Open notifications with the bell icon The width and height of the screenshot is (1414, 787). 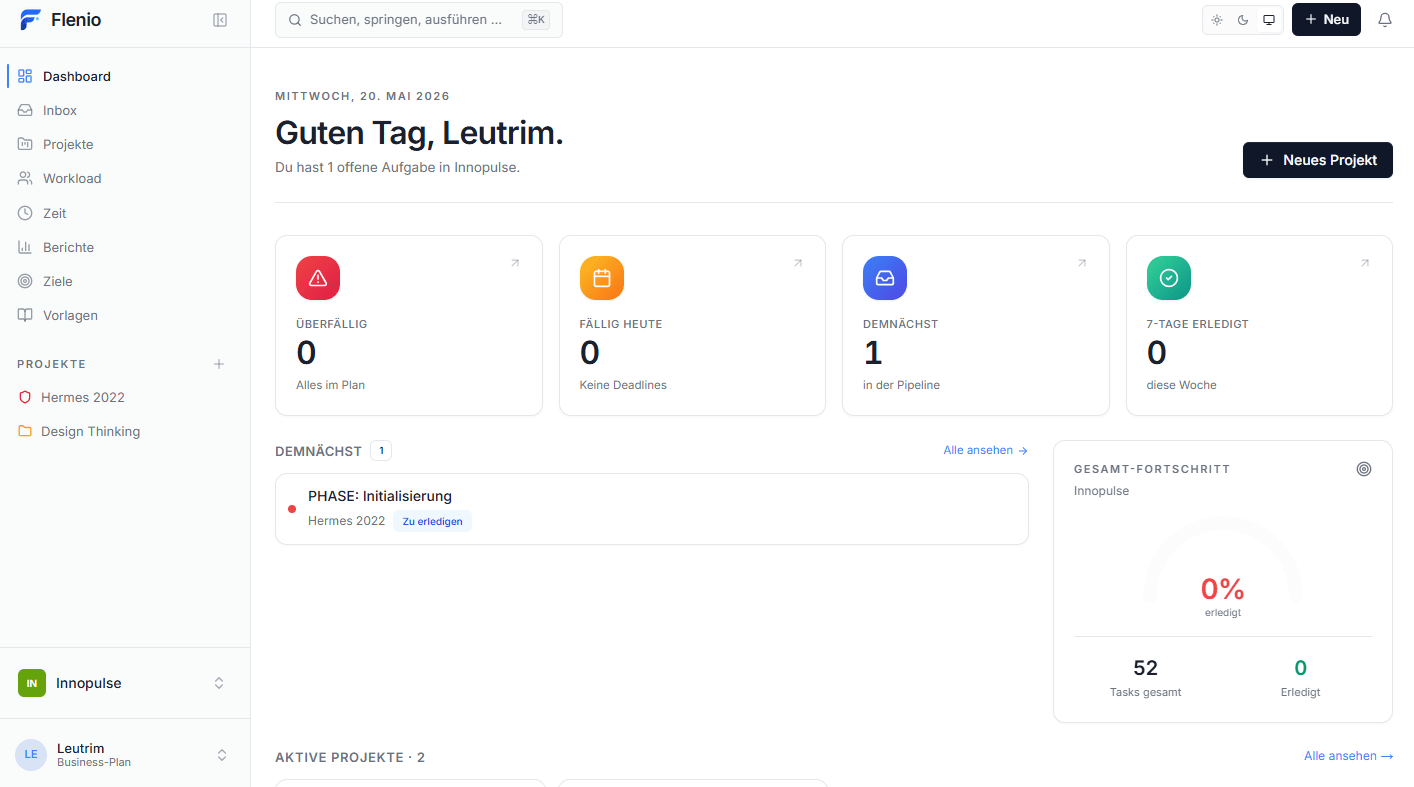click(x=1385, y=20)
